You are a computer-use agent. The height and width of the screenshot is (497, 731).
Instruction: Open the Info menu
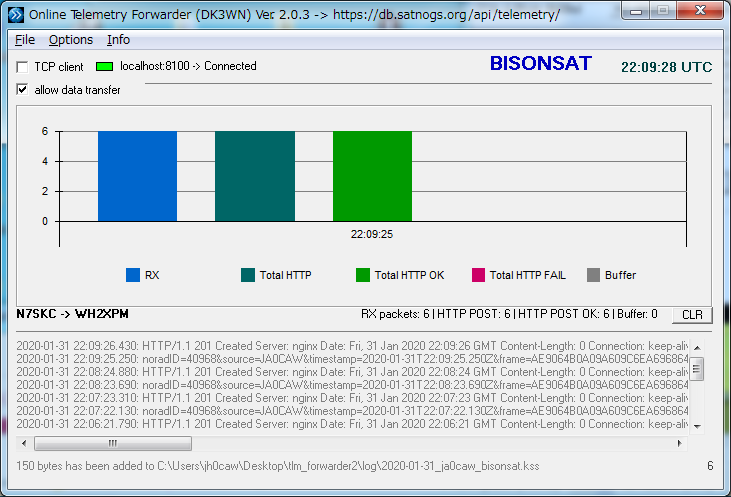[x=118, y=40]
